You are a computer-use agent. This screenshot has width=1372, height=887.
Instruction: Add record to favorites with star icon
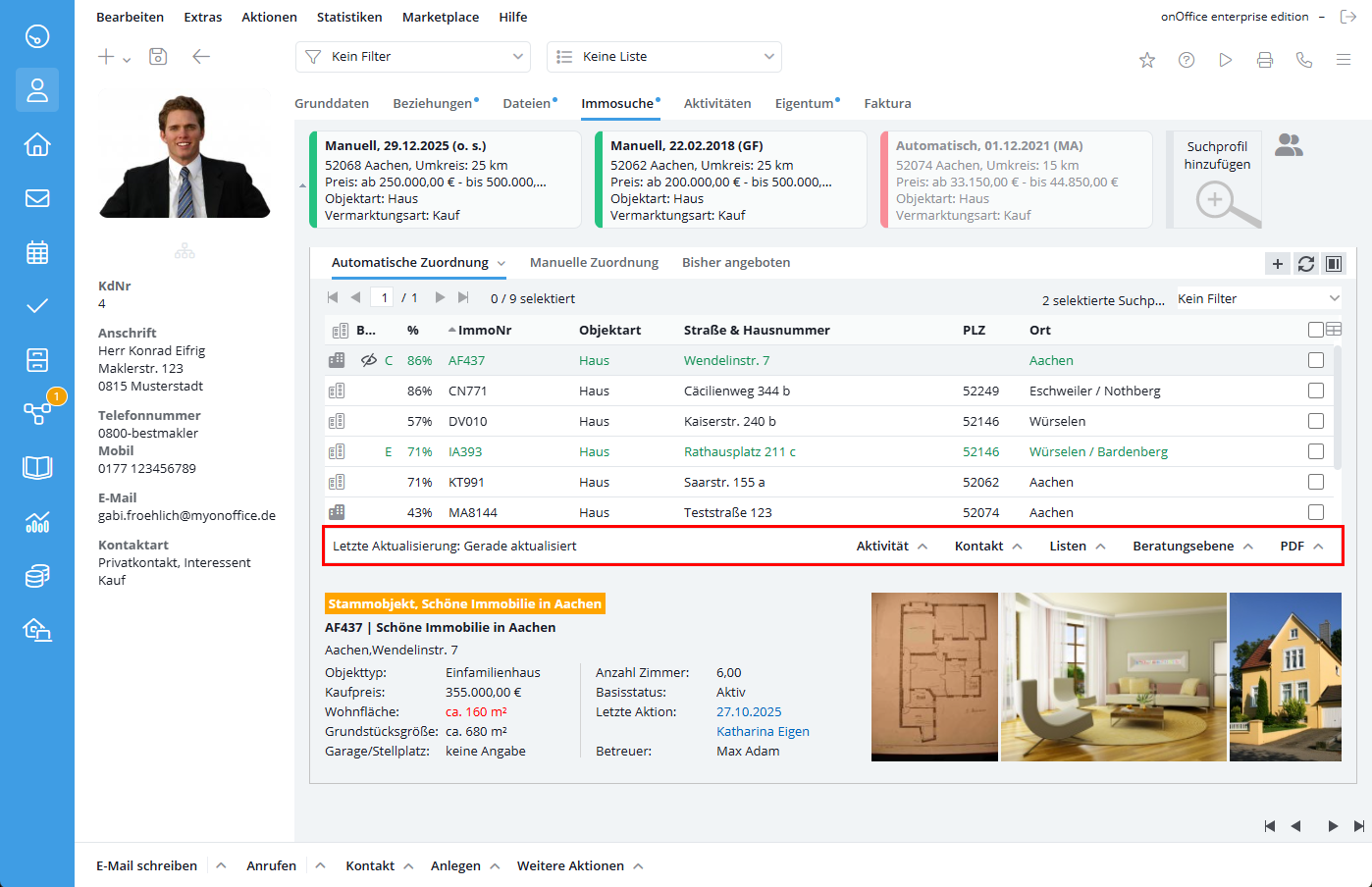pos(1147,60)
